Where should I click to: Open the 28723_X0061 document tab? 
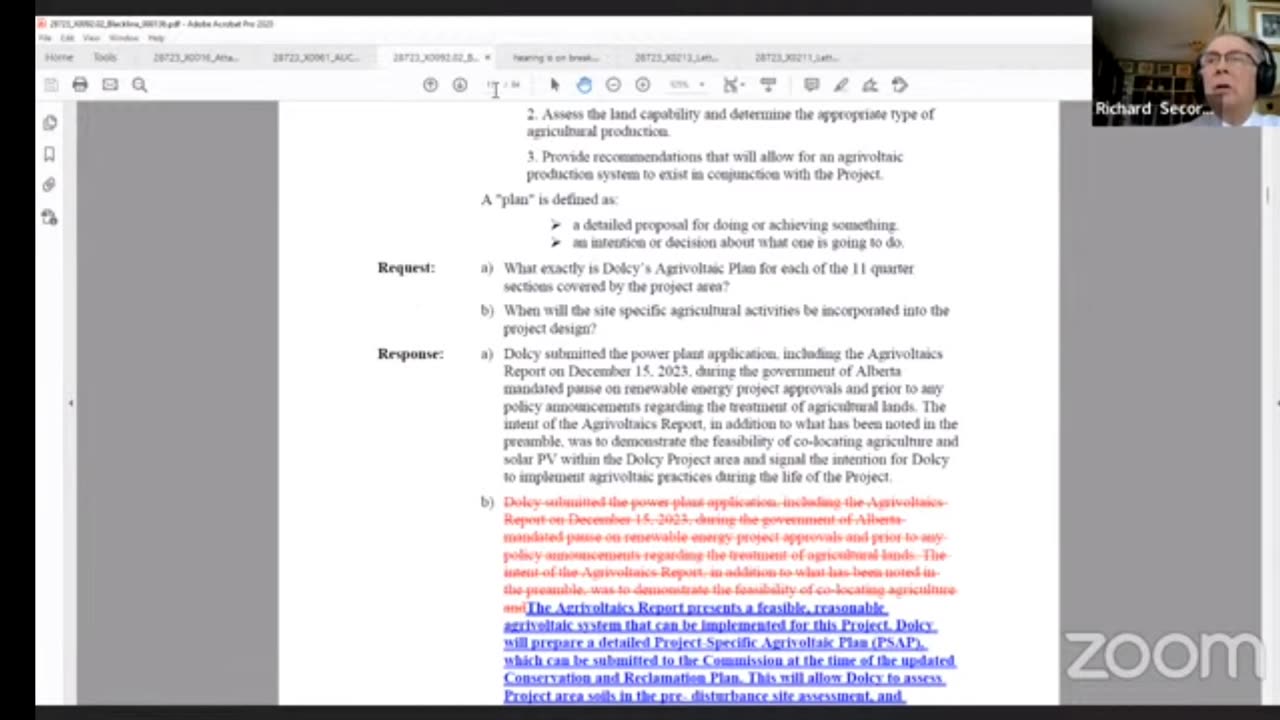[x=316, y=58]
